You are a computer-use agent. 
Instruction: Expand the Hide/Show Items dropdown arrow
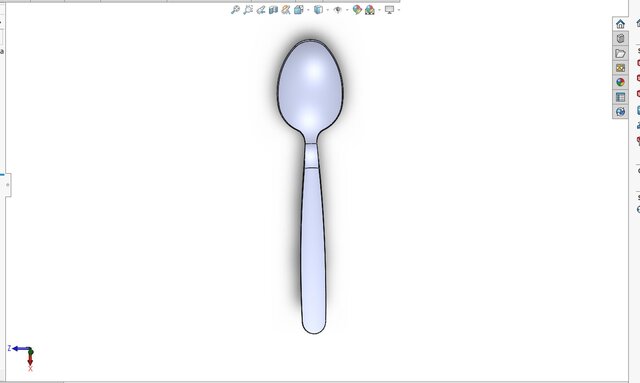pyautogui.click(x=347, y=10)
